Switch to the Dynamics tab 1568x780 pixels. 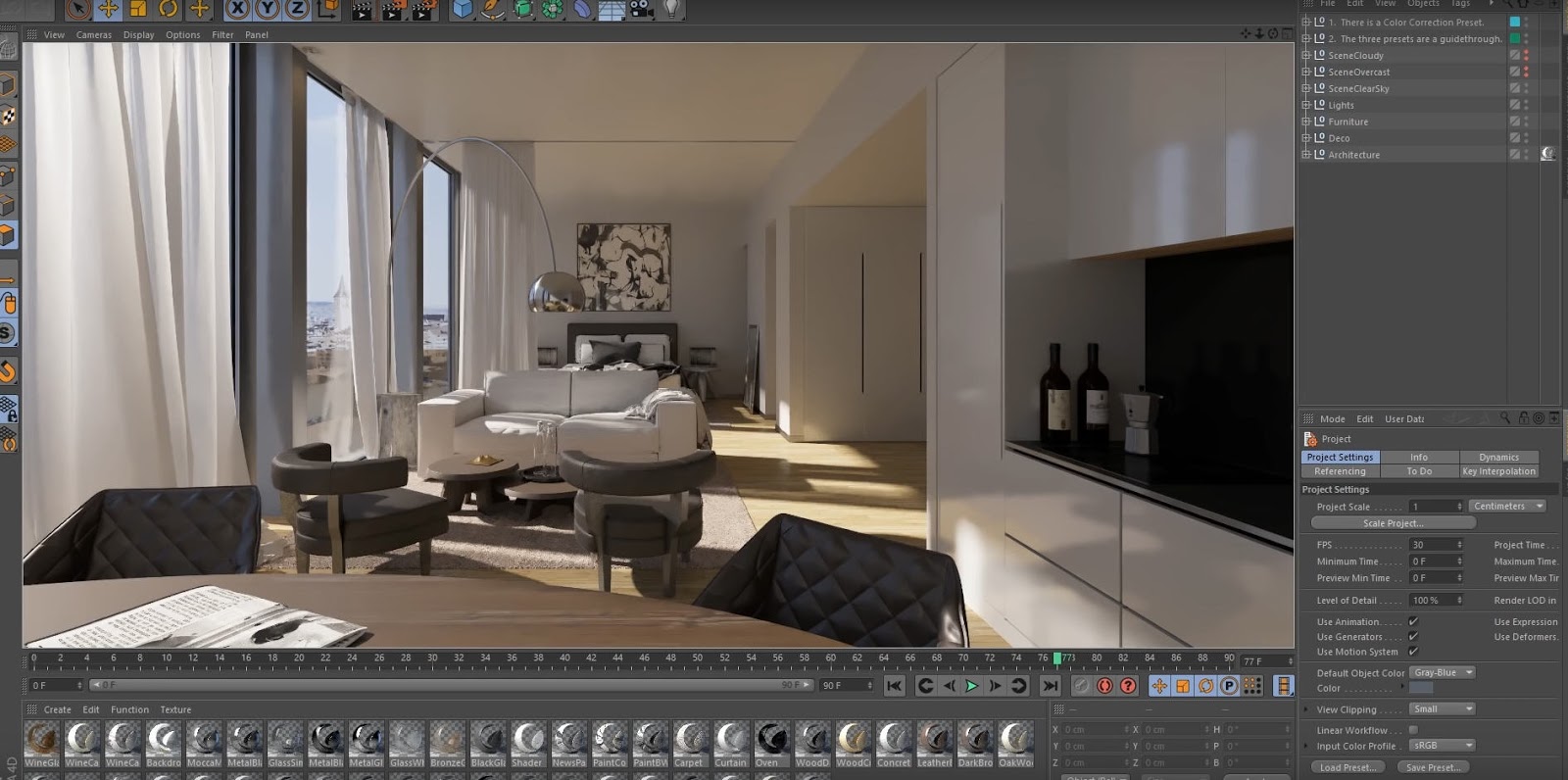tap(1498, 458)
